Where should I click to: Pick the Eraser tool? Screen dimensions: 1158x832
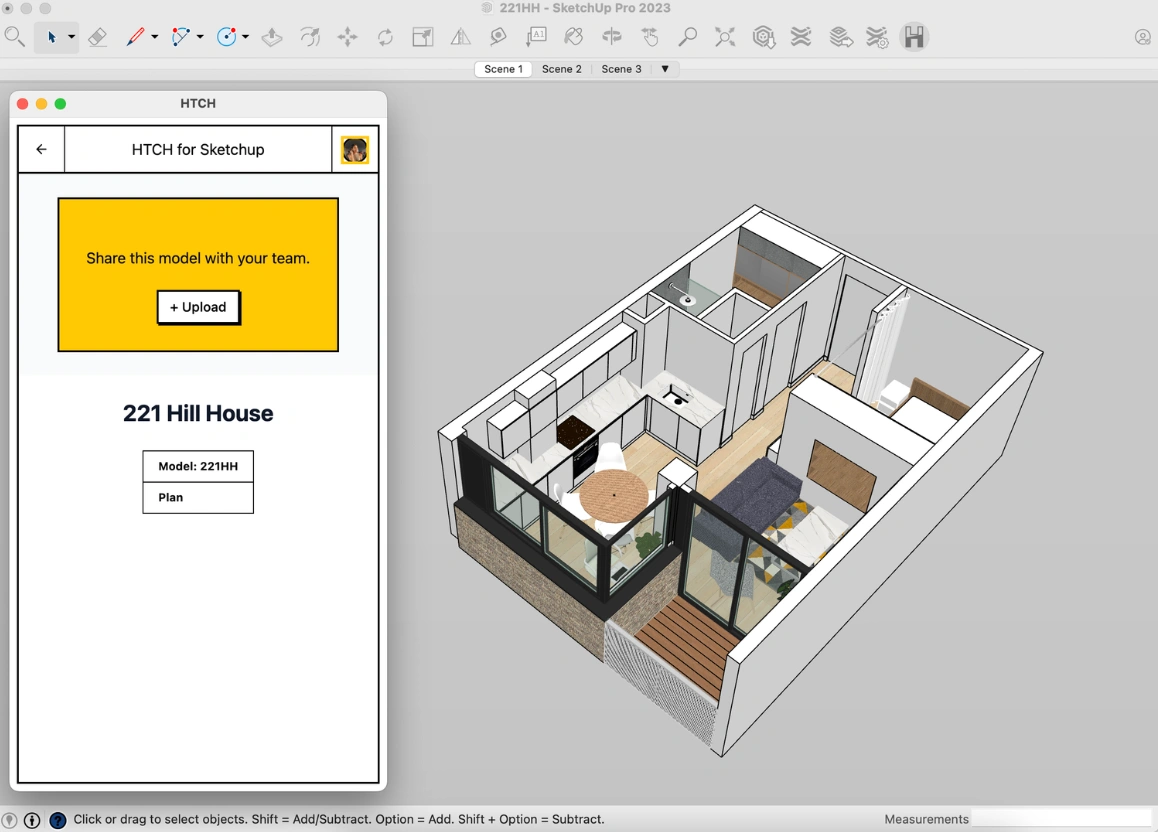tap(98, 37)
